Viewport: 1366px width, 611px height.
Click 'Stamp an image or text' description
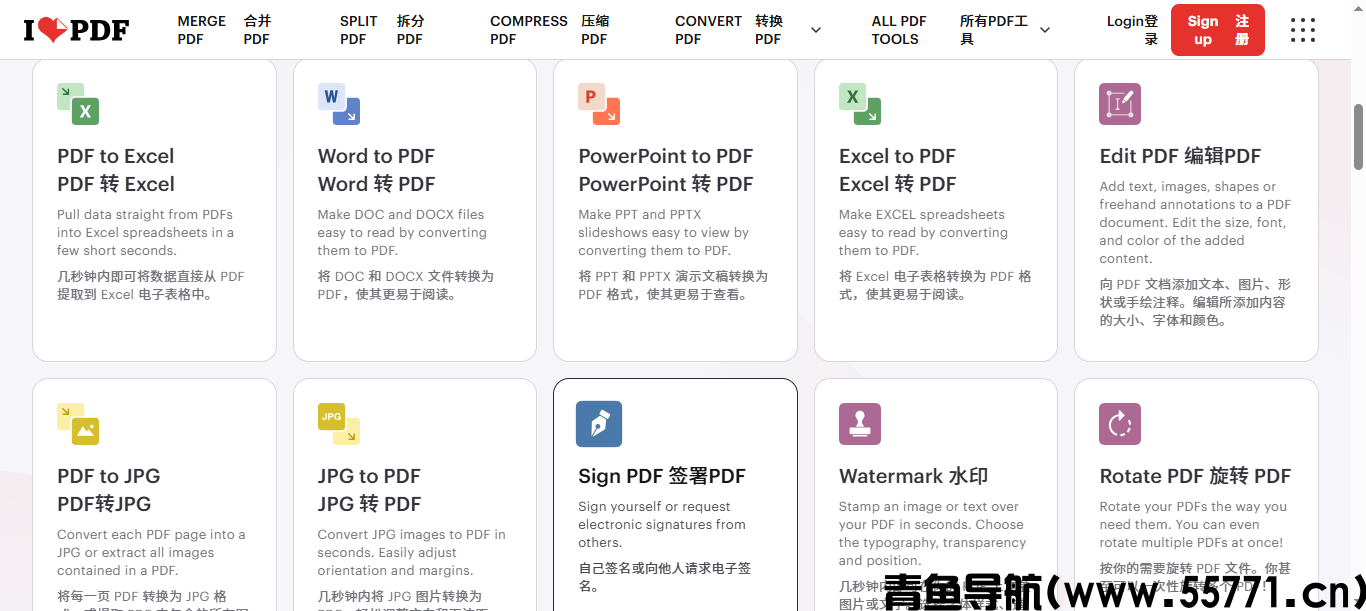933,533
